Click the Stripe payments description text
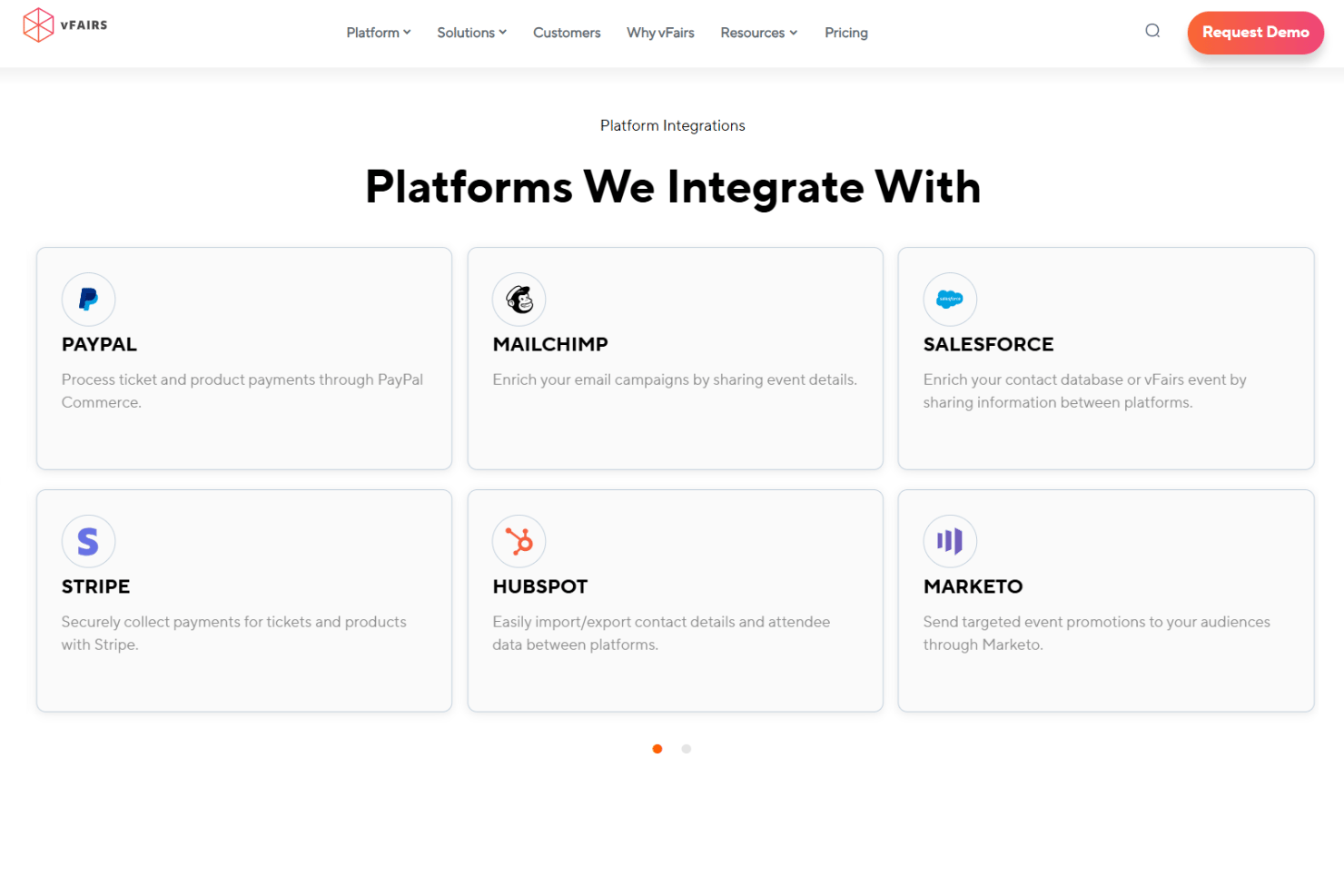The width and height of the screenshot is (1344, 896). pos(234,634)
